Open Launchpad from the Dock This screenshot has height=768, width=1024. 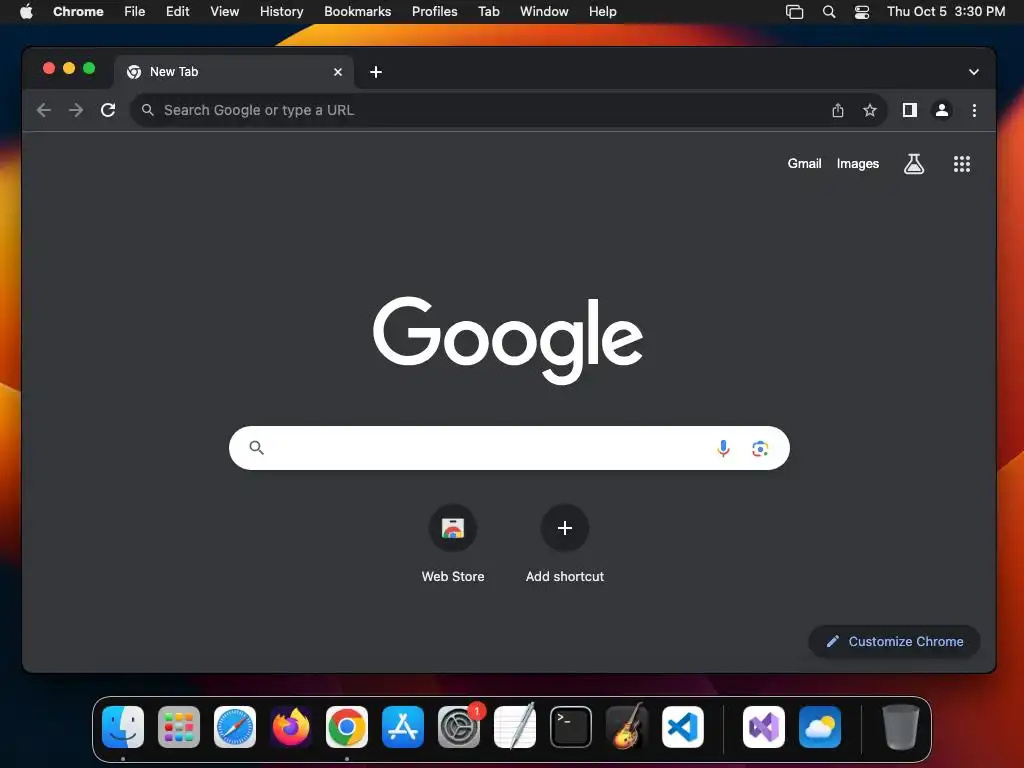click(x=179, y=727)
